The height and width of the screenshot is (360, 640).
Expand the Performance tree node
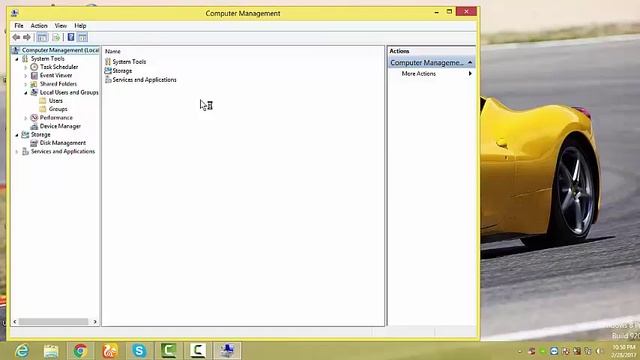(26, 118)
